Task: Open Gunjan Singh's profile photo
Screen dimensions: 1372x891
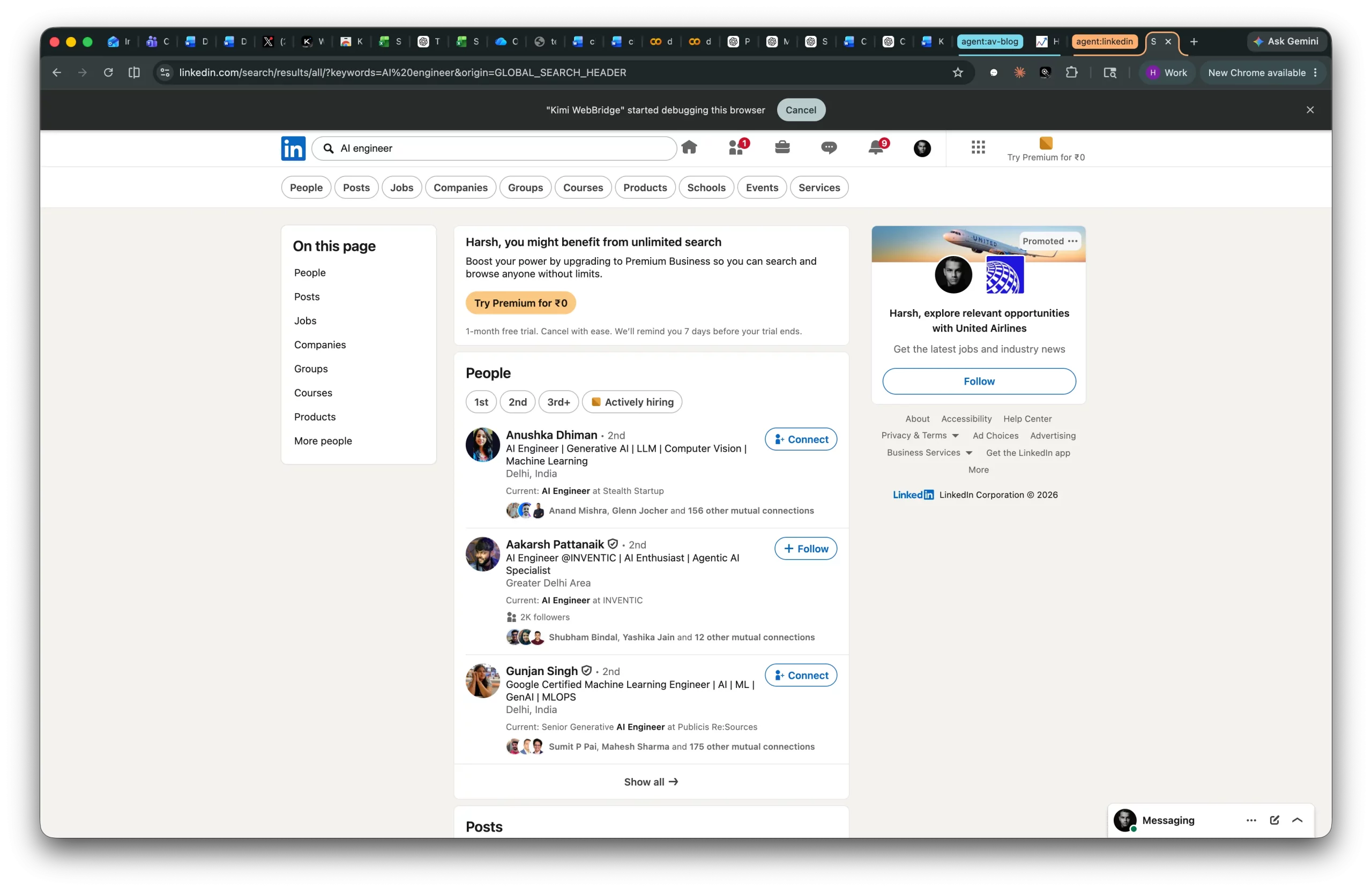Action: click(x=482, y=680)
